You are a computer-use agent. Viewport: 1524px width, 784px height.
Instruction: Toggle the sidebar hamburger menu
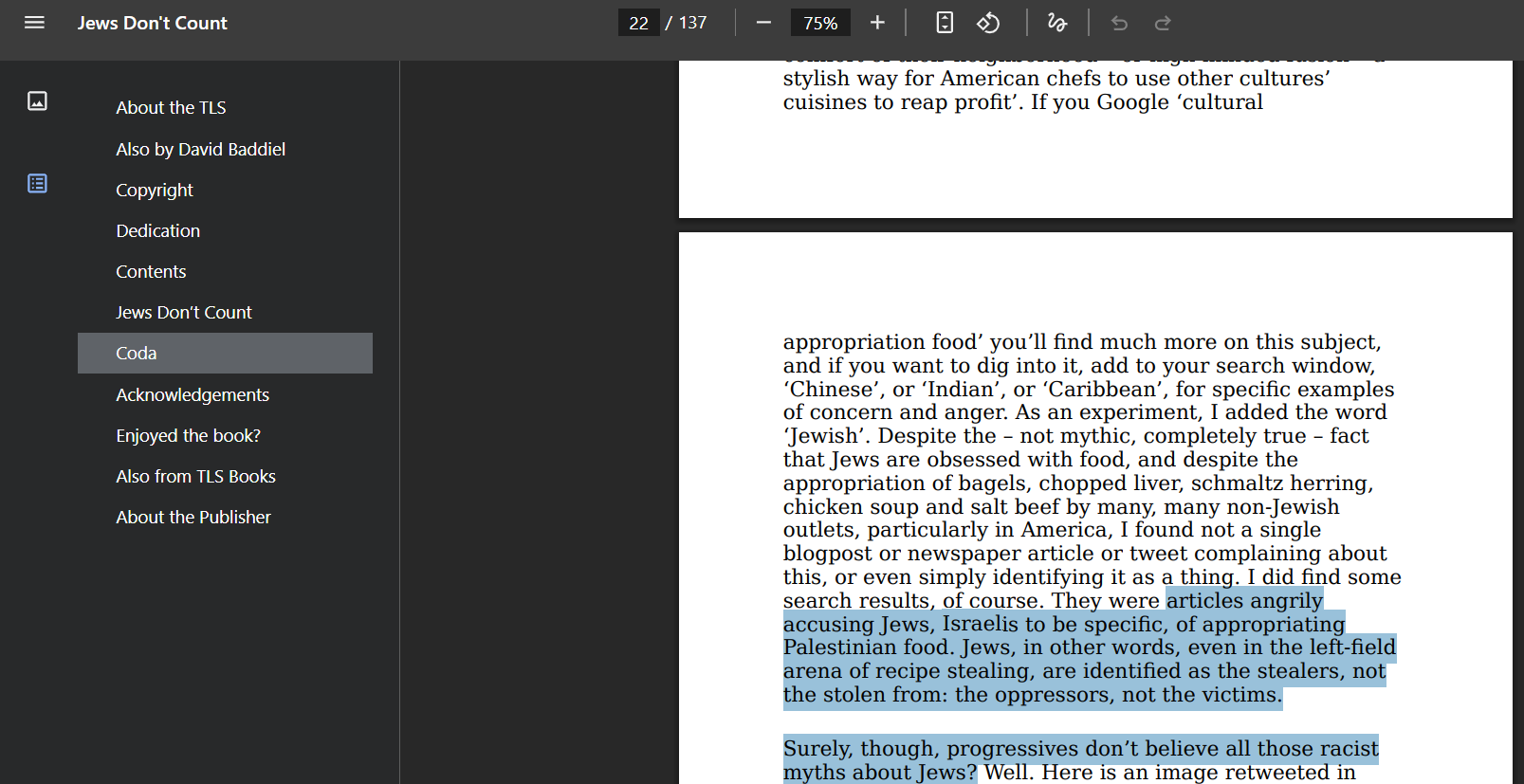coord(35,23)
